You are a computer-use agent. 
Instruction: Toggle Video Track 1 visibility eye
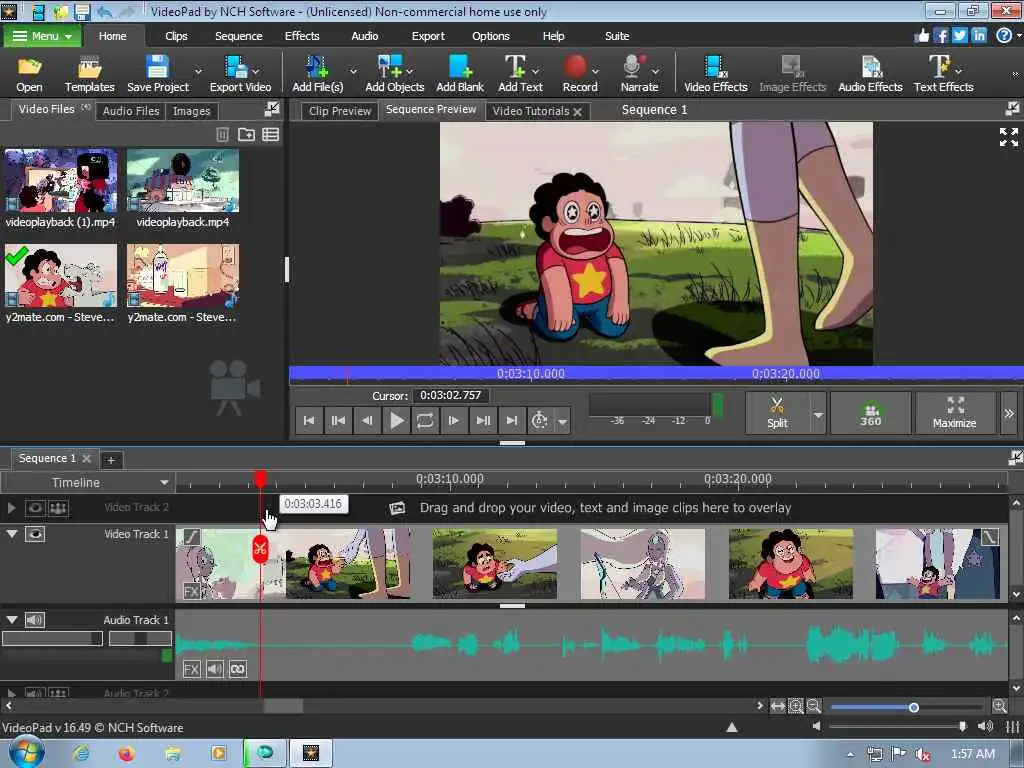pyautogui.click(x=35, y=534)
